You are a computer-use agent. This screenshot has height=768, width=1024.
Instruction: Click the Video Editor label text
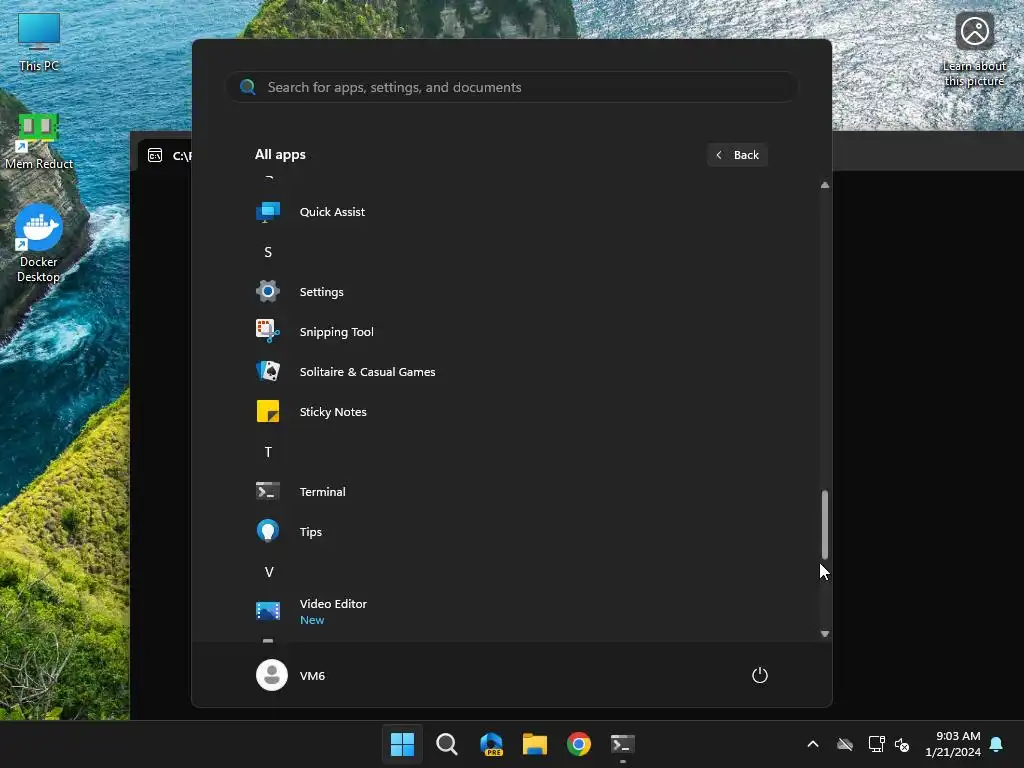tap(333, 603)
